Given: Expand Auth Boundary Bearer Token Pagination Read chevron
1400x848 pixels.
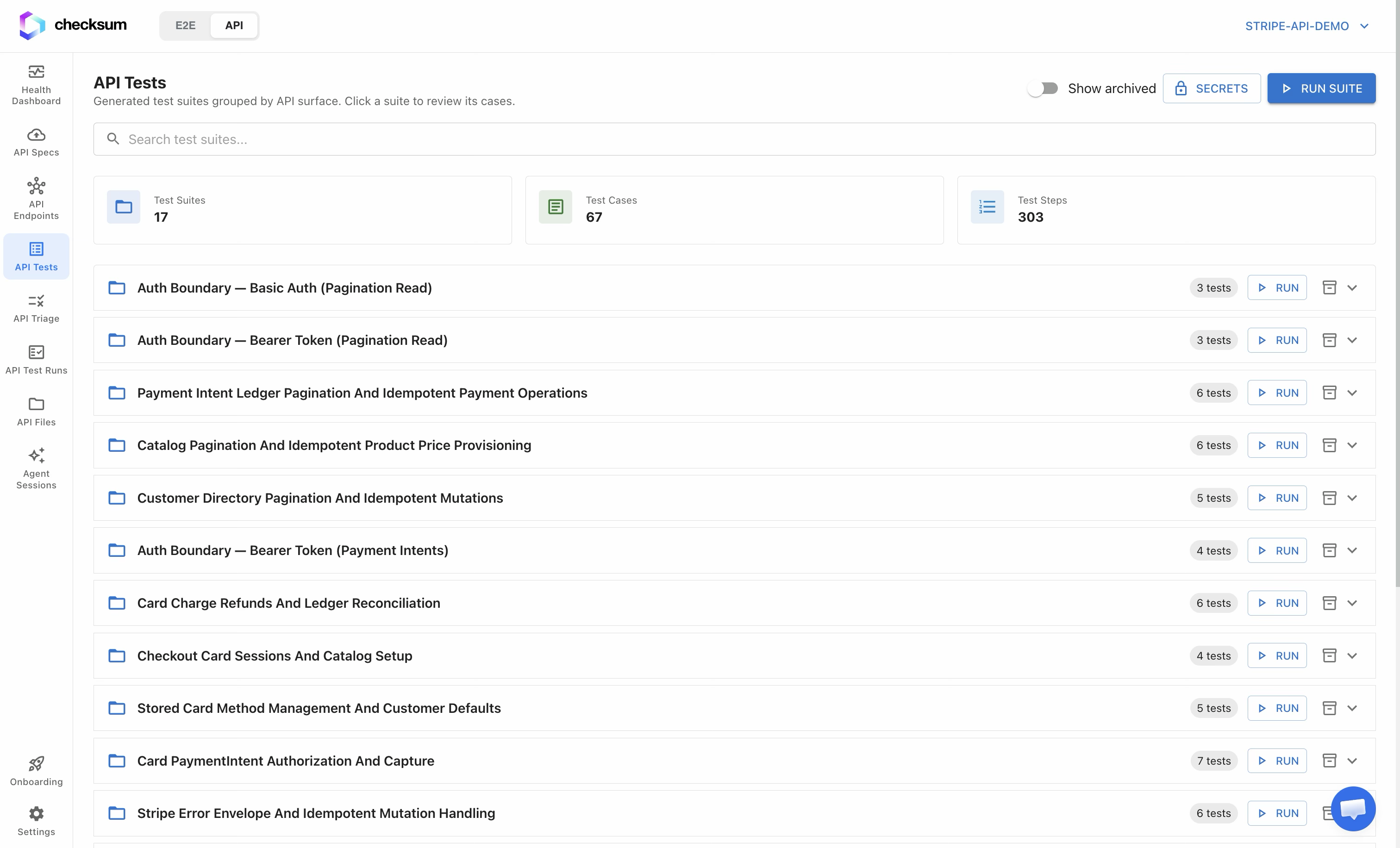Looking at the screenshot, I should [1352, 340].
